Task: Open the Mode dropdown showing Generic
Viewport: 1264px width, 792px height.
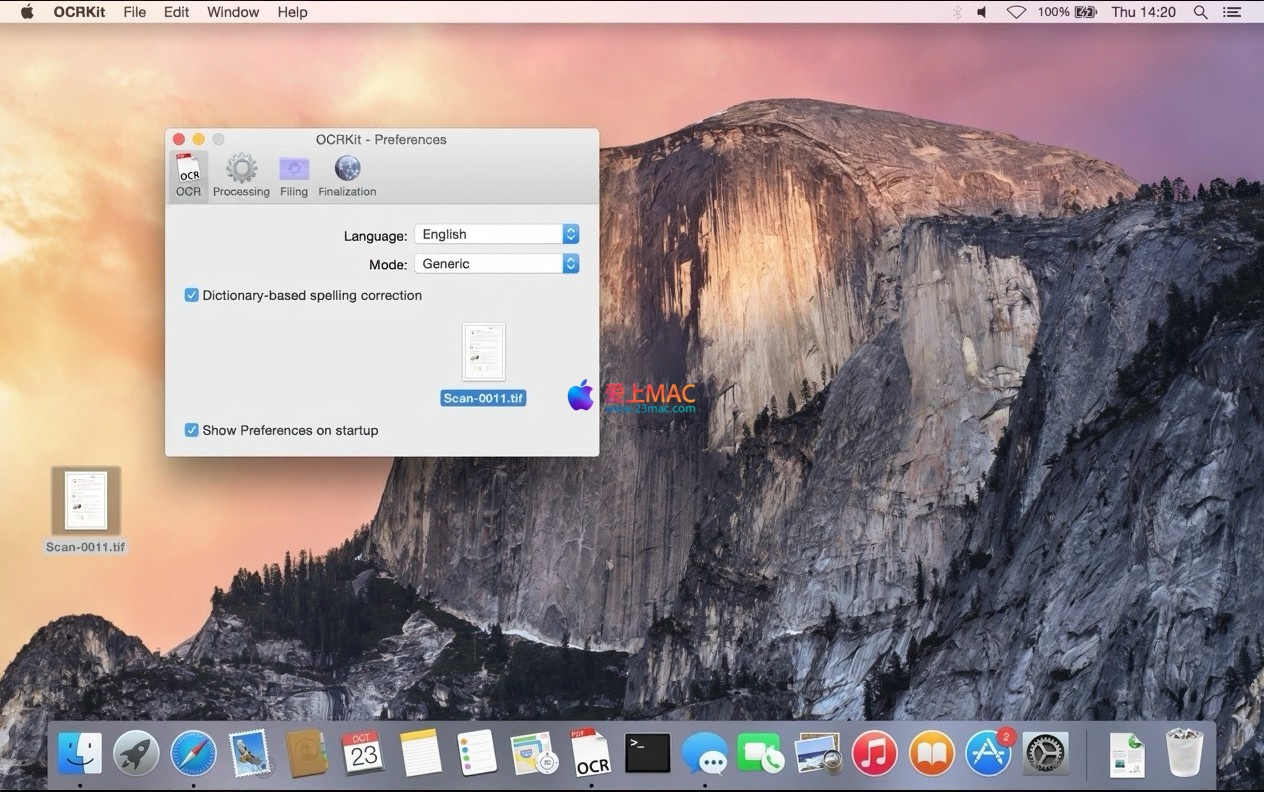Action: (497, 264)
